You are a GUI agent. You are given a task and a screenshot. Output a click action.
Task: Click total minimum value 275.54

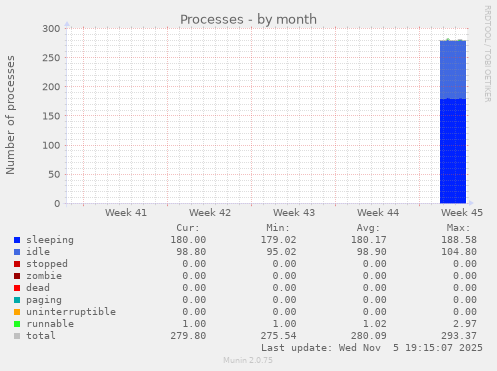tap(278, 336)
